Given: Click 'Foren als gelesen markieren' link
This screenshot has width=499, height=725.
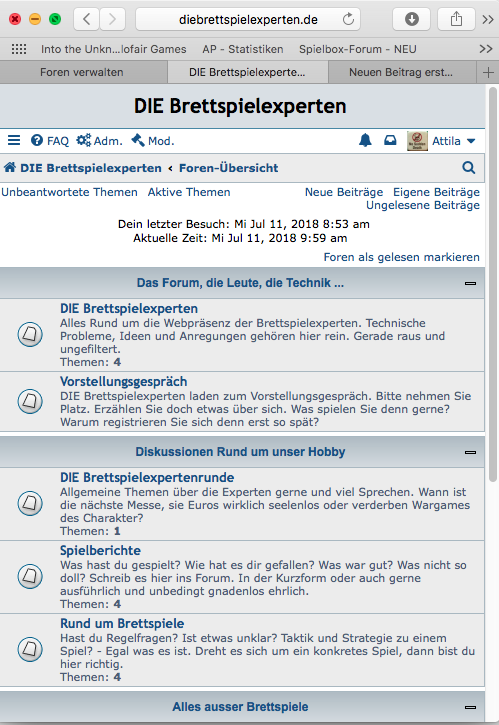Looking at the screenshot, I should (401, 257).
